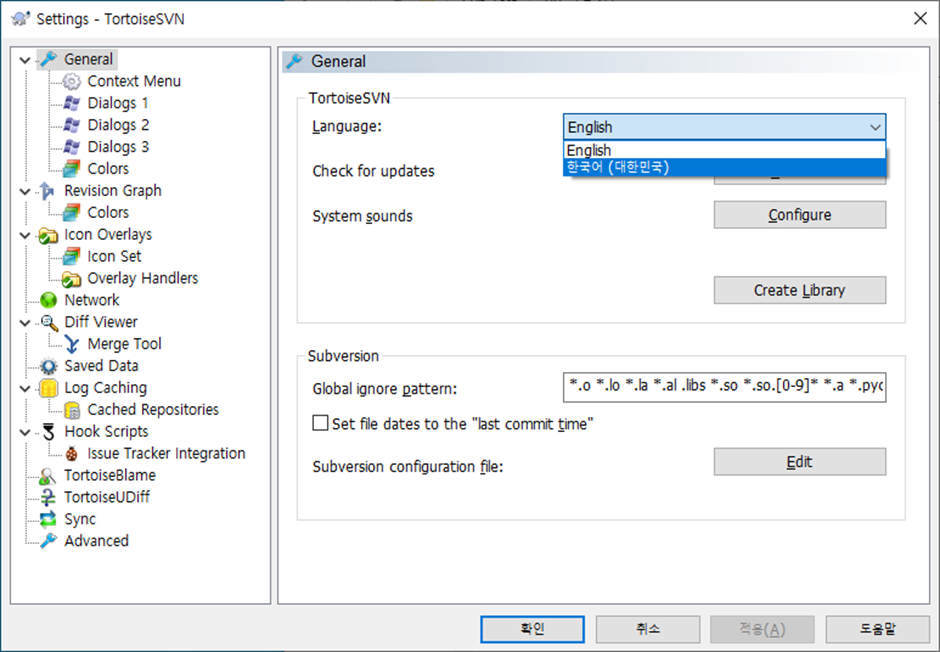Click the Colors icon under Revision Graph
The width and height of the screenshot is (940, 652).
pos(71,212)
